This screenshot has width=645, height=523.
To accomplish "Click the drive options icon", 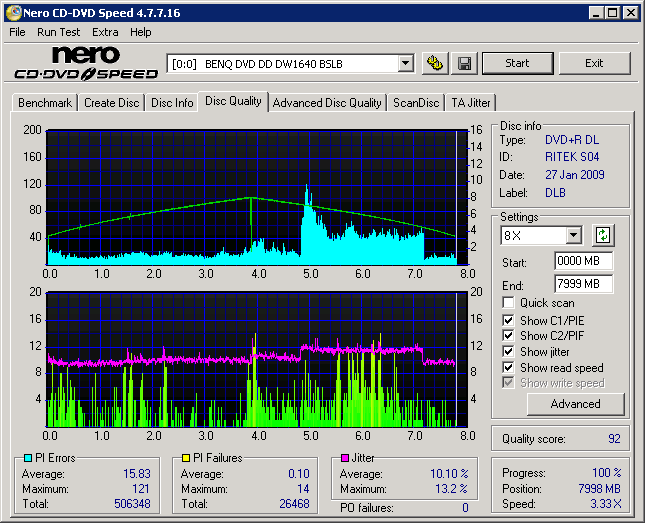I will [x=435, y=63].
